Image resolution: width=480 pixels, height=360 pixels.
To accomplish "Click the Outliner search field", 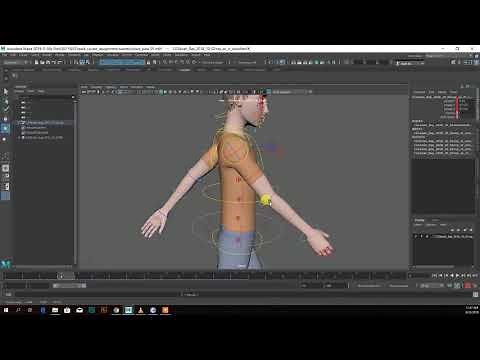I will tap(44, 97).
